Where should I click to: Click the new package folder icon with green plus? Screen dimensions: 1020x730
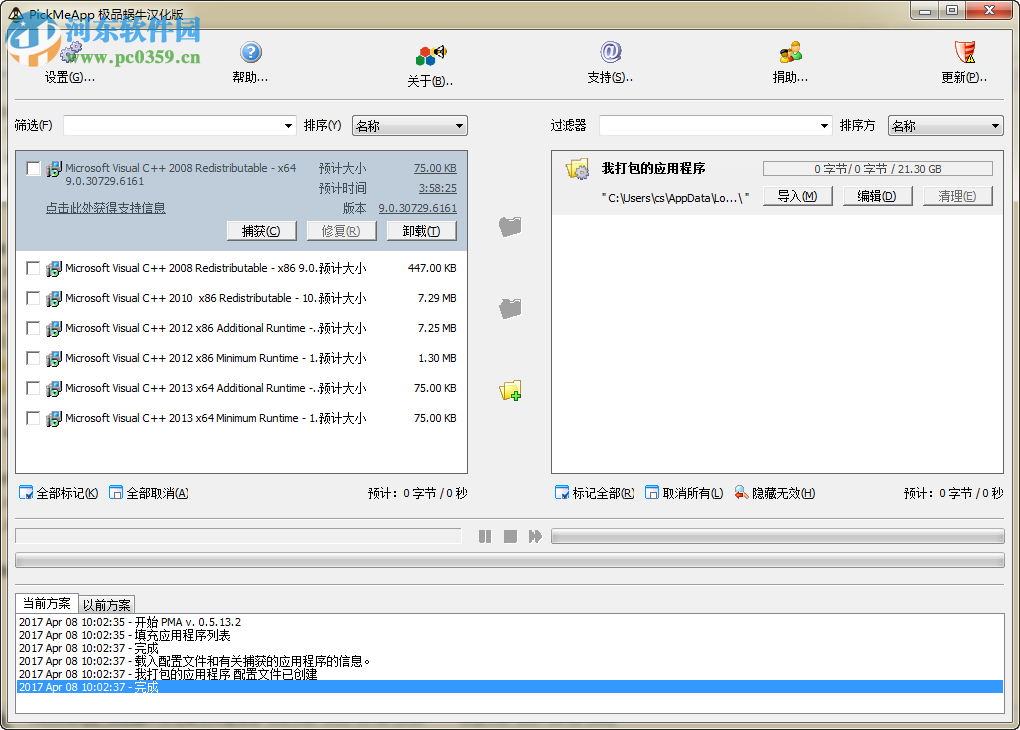click(x=510, y=390)
